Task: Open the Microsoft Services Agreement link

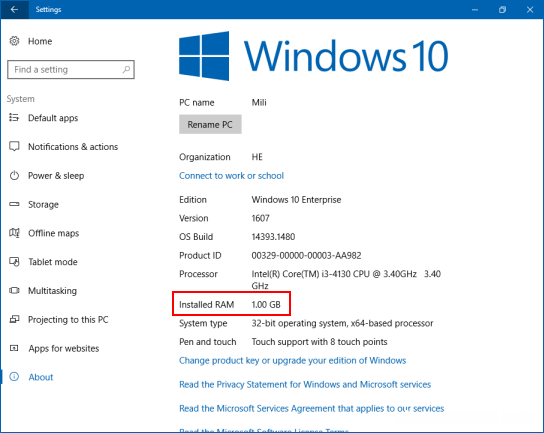Action: 312,408
